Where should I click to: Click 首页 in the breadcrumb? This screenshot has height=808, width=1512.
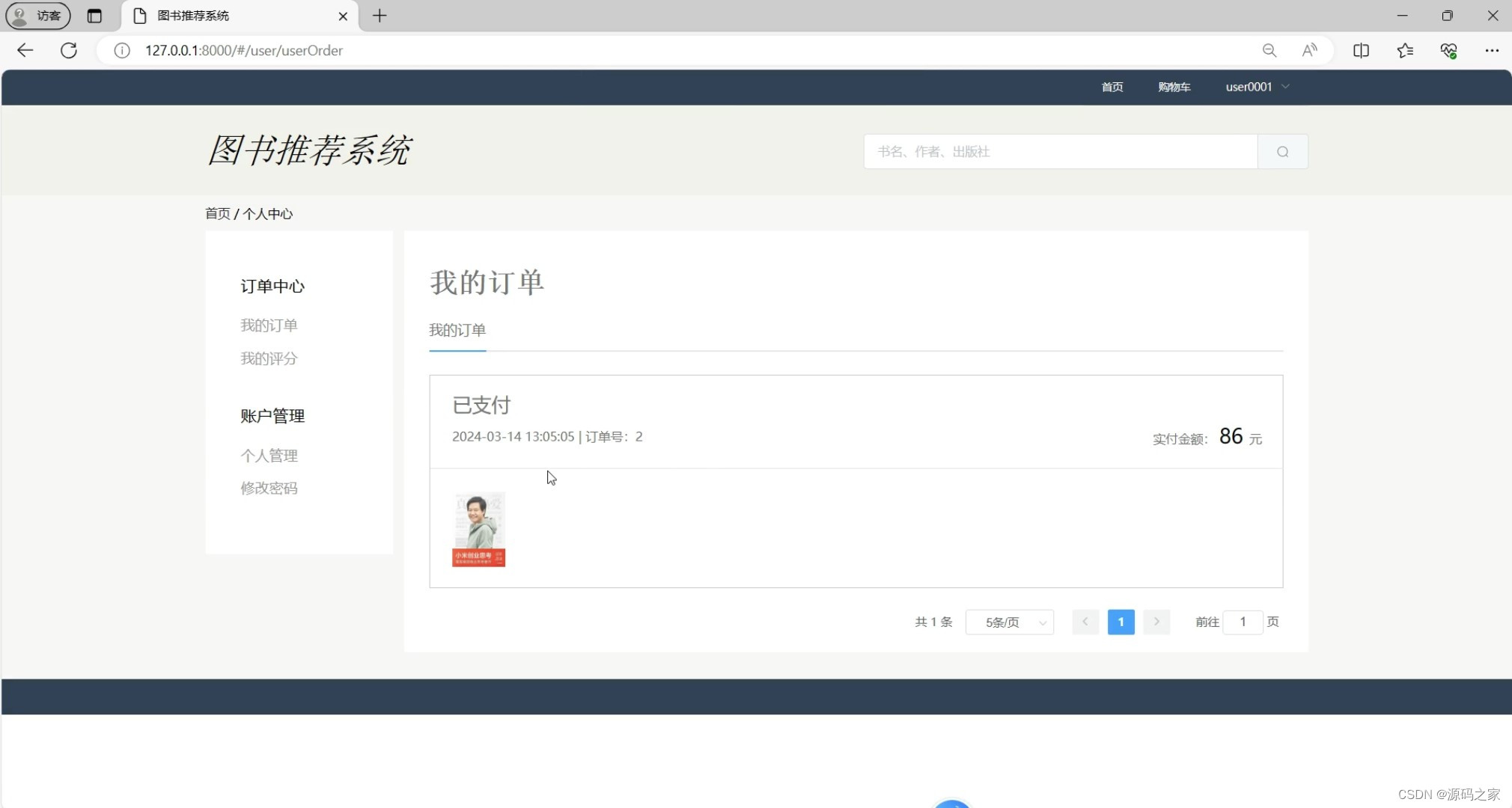pos(217,214)
